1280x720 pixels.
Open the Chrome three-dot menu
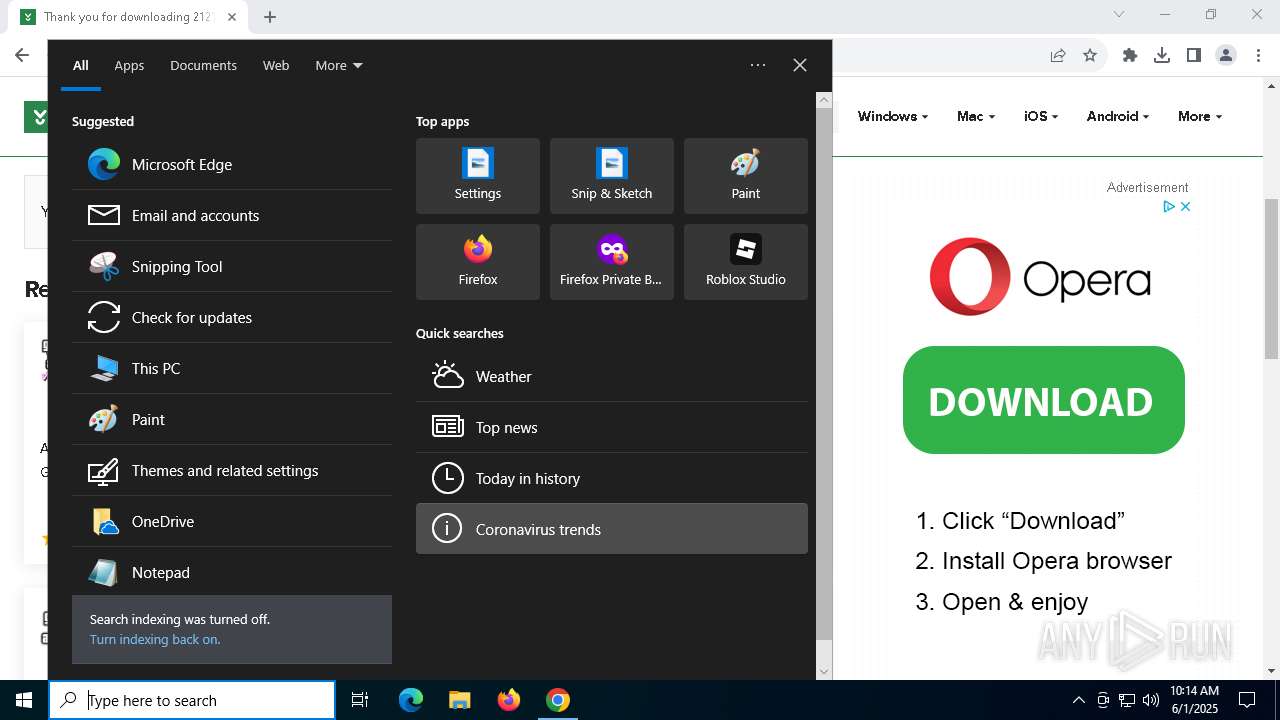tap(1258, 55)
